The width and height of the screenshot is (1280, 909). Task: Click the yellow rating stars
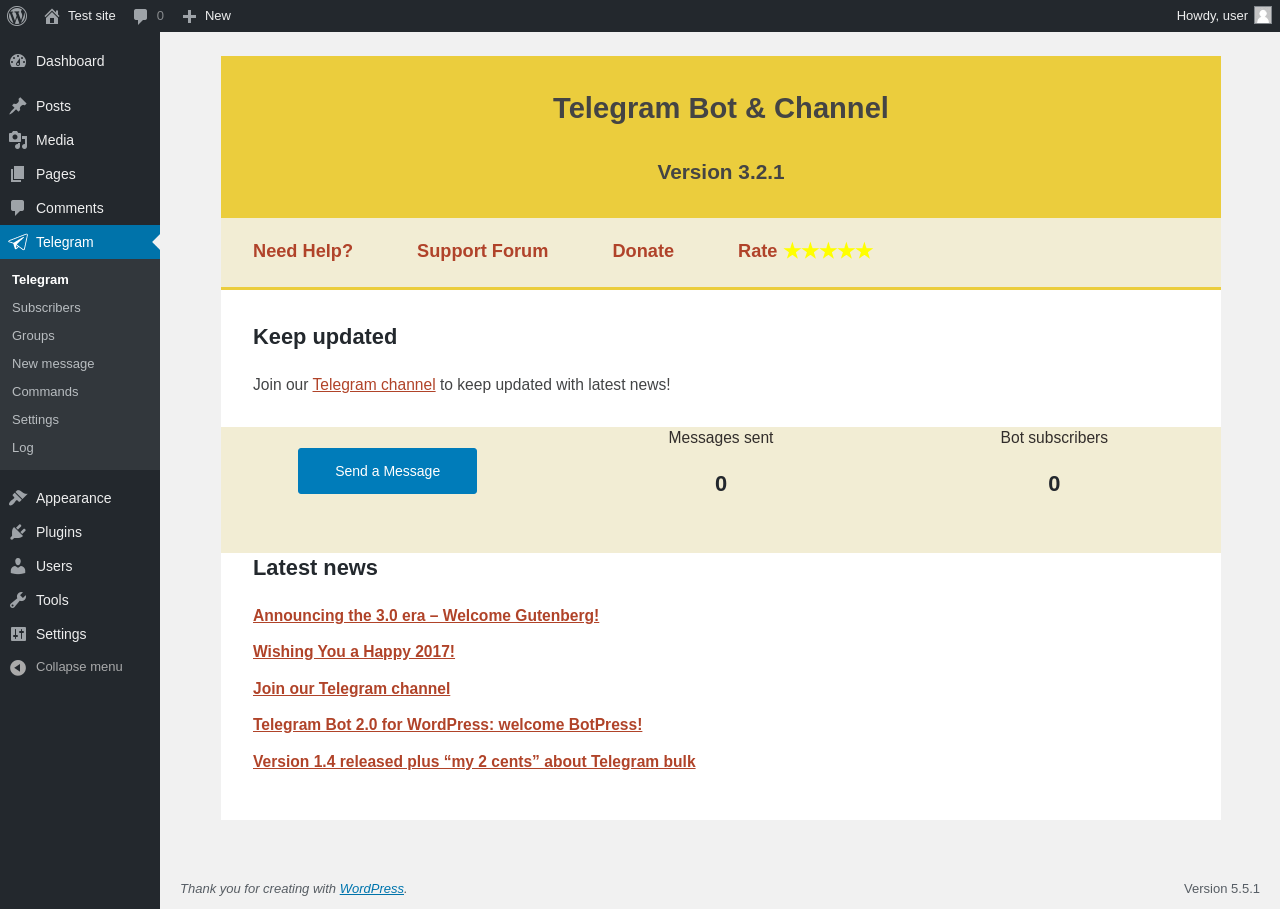pos(828,251)
